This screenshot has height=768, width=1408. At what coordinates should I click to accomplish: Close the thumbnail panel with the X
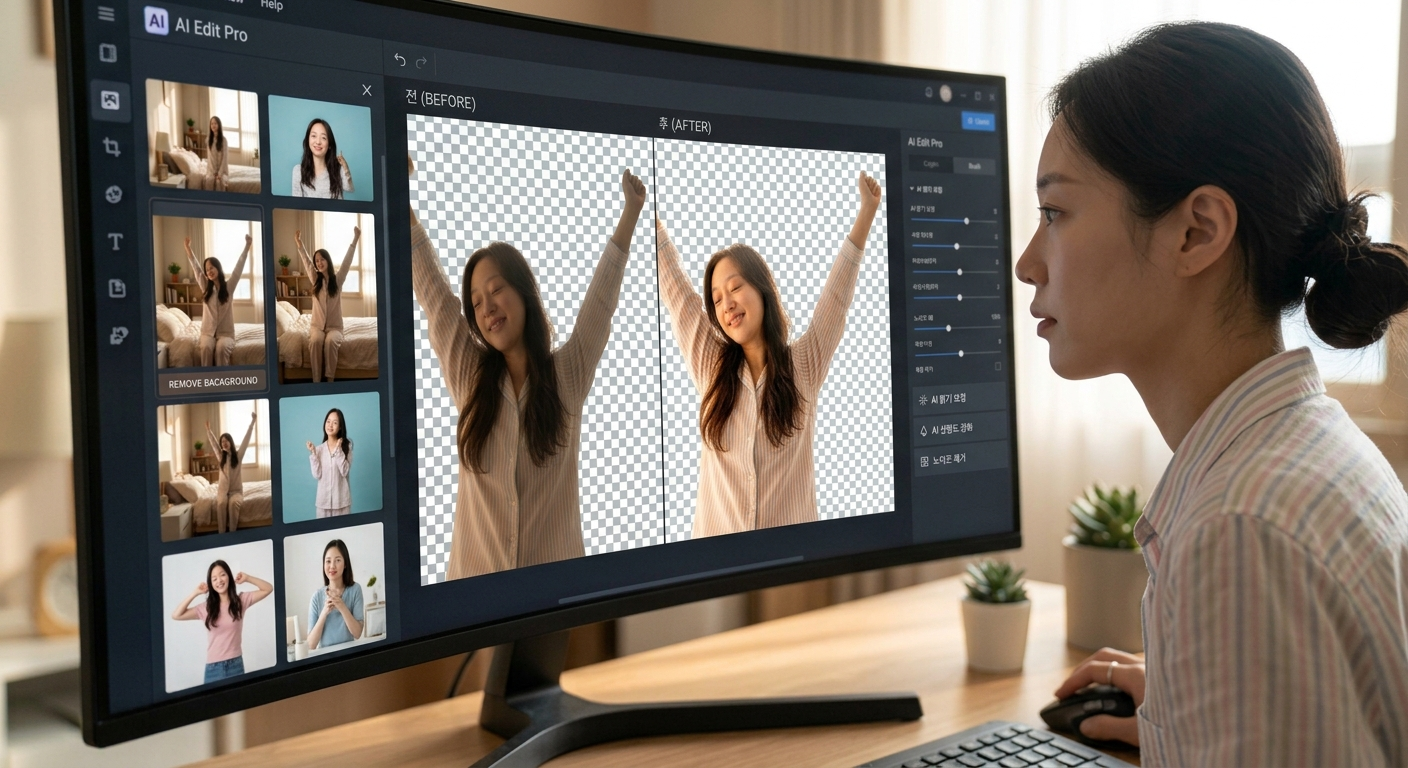pos(367,90)
